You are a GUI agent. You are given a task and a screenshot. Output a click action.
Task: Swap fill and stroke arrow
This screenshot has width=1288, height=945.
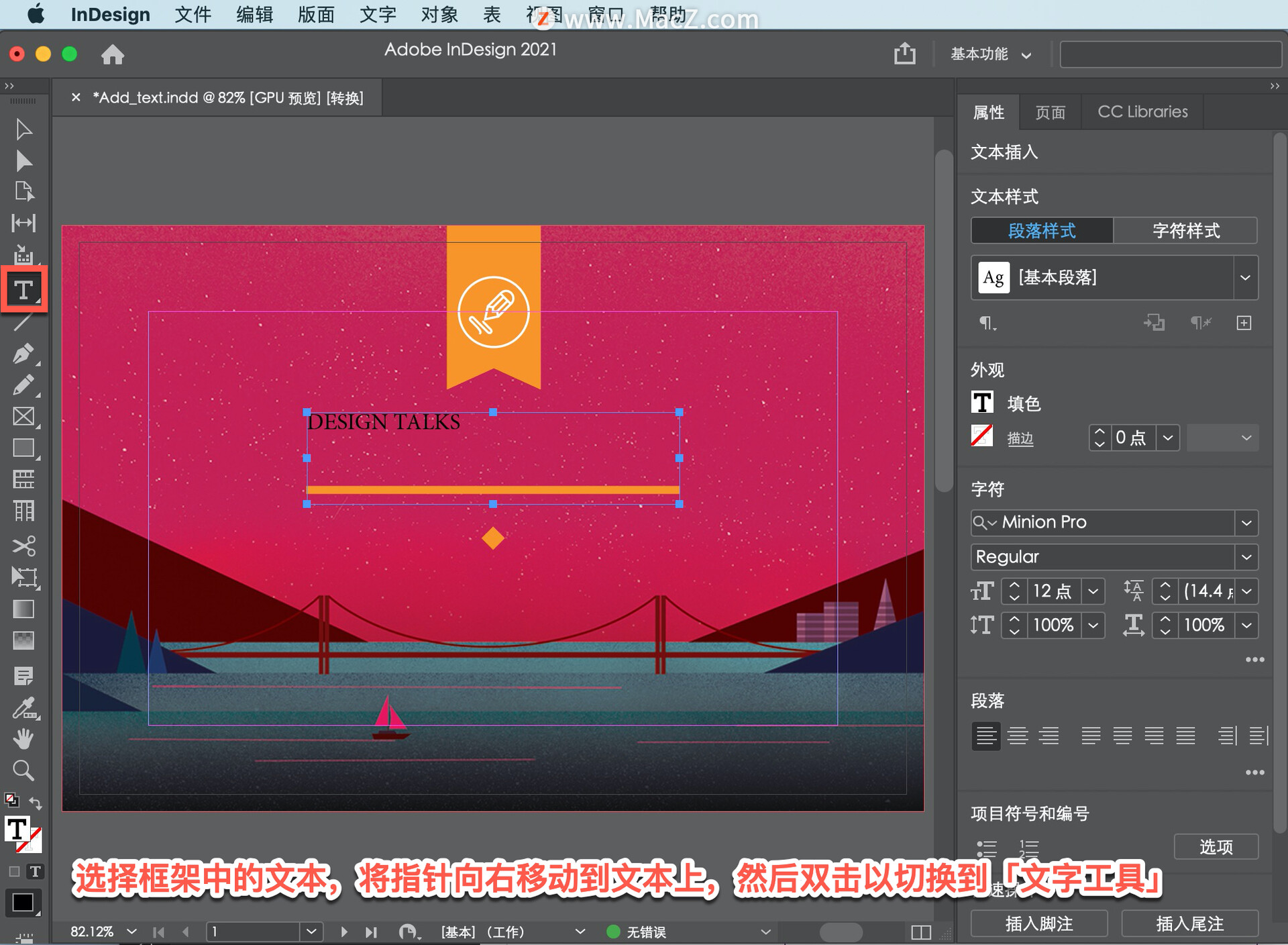(x=36, y=802)
